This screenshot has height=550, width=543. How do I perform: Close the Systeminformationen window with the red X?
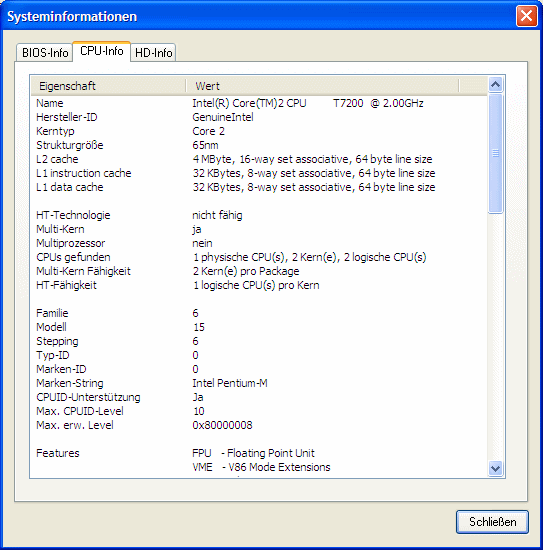tap(527, 16)
